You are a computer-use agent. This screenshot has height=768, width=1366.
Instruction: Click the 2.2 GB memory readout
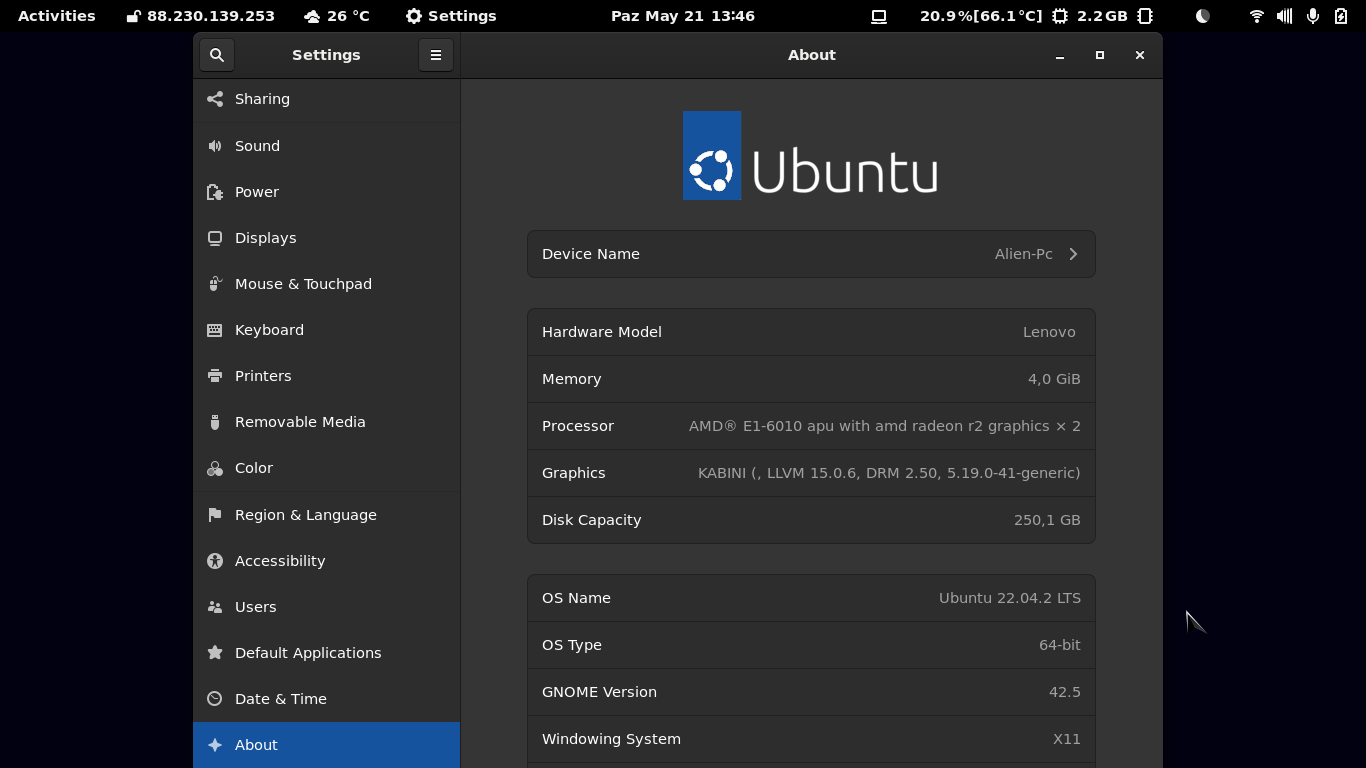tap(1102, 16)
